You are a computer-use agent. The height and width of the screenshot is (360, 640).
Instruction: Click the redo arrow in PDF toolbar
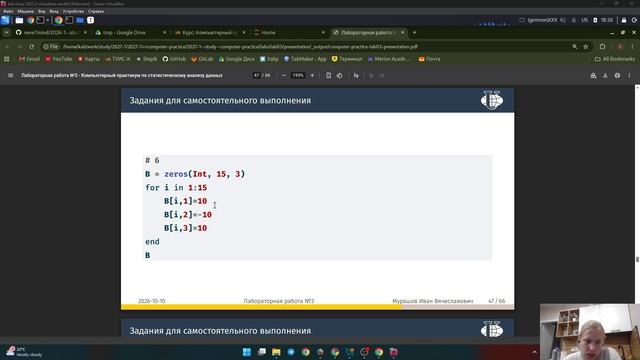(x=382, y=76)
